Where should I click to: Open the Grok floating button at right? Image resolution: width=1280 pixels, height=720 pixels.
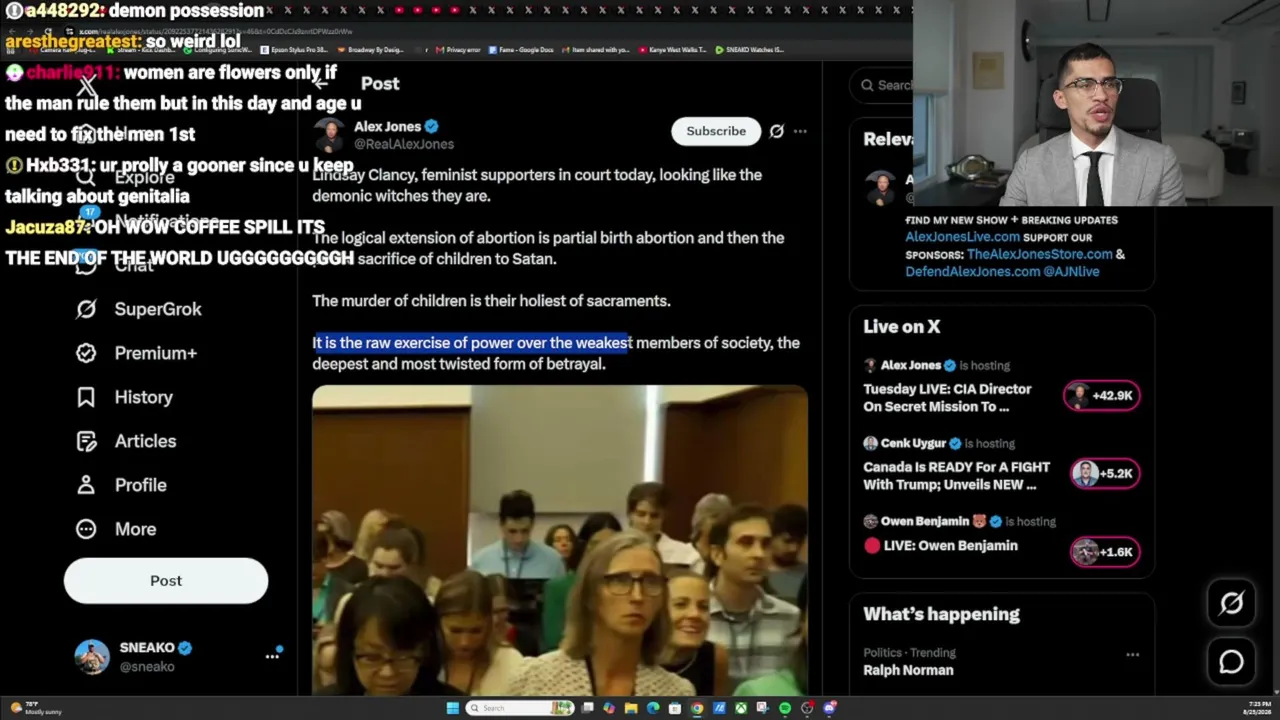click(1231, 603)
